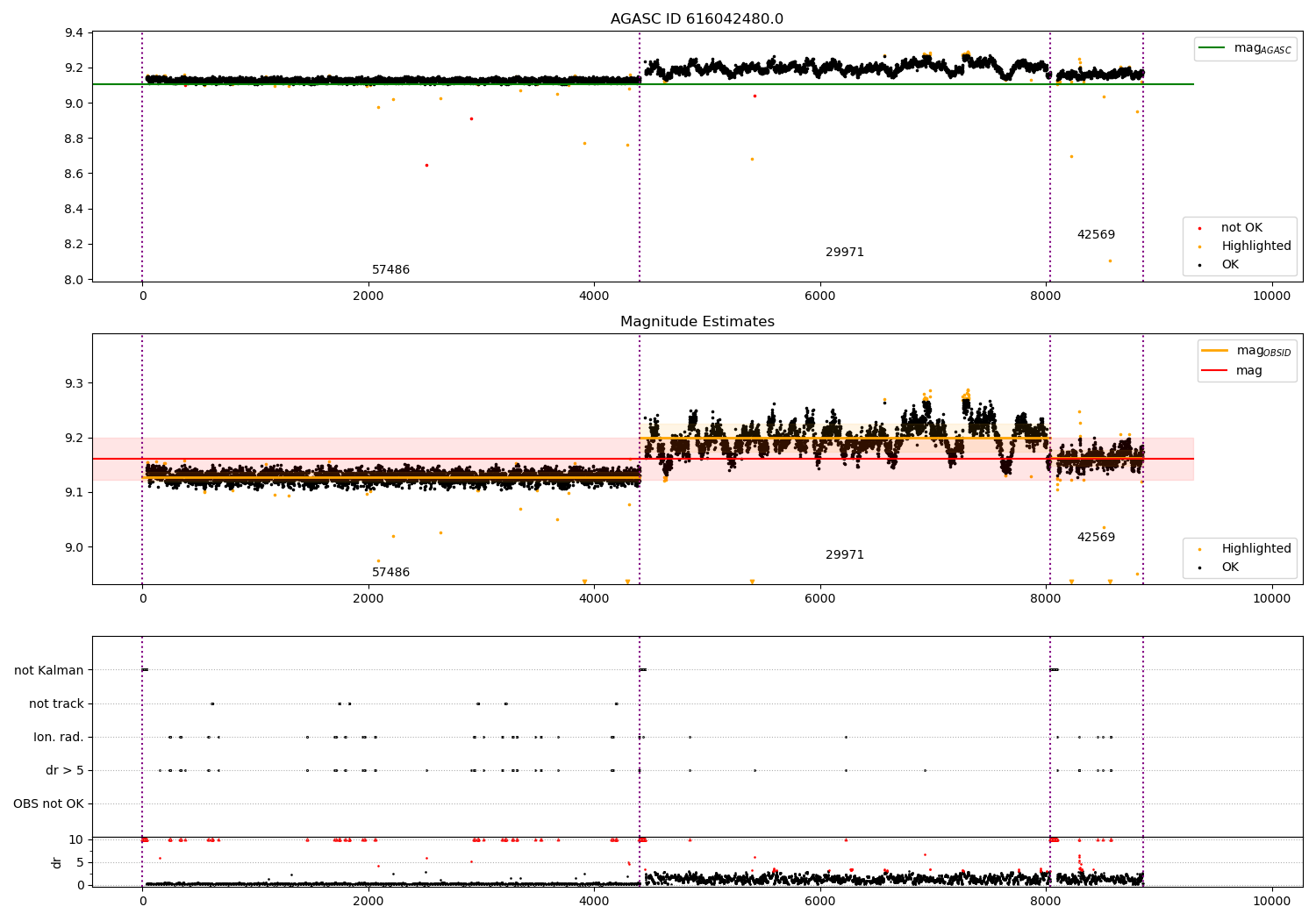Click the 'dr' y-axis label

coord(57,862)
